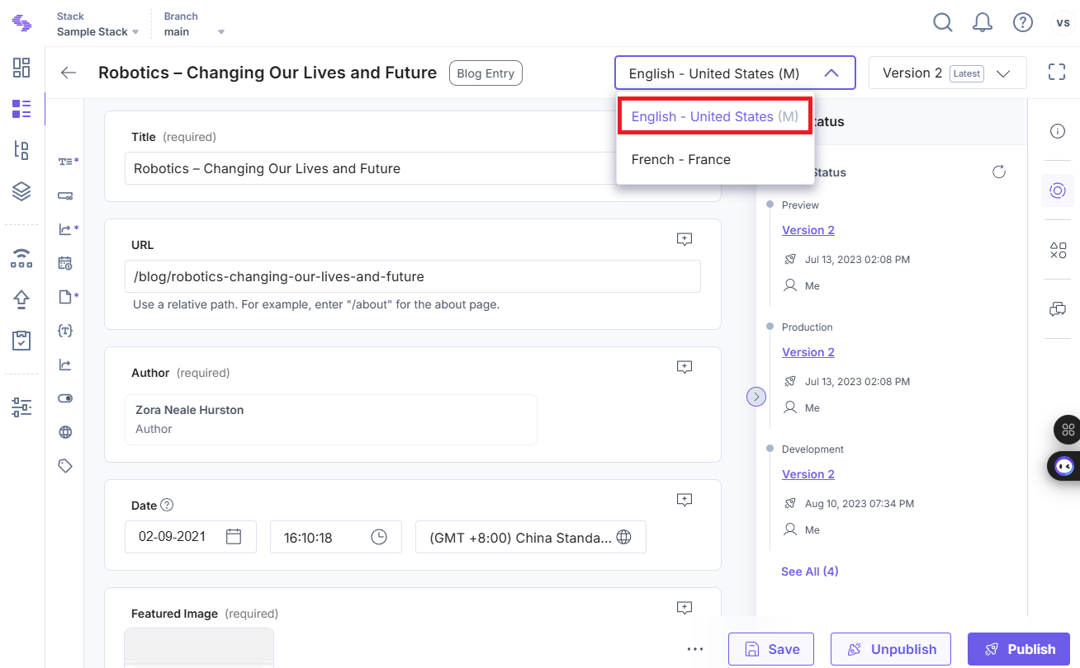Open the Status target icon in right rail
Screen dimensions: 1080x668
[1057, 190]
